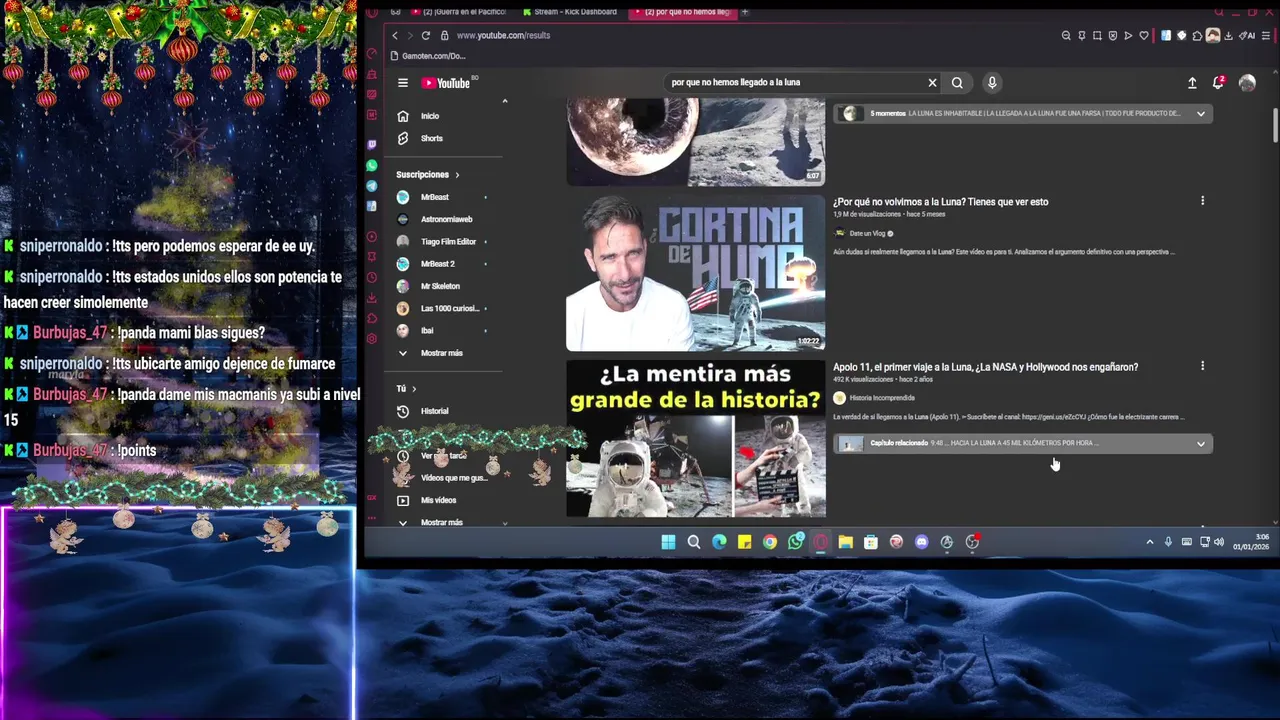The image size is (1280, 720).
Task: Open Opera sidebar history clock icon
Action: click(372, 277)
